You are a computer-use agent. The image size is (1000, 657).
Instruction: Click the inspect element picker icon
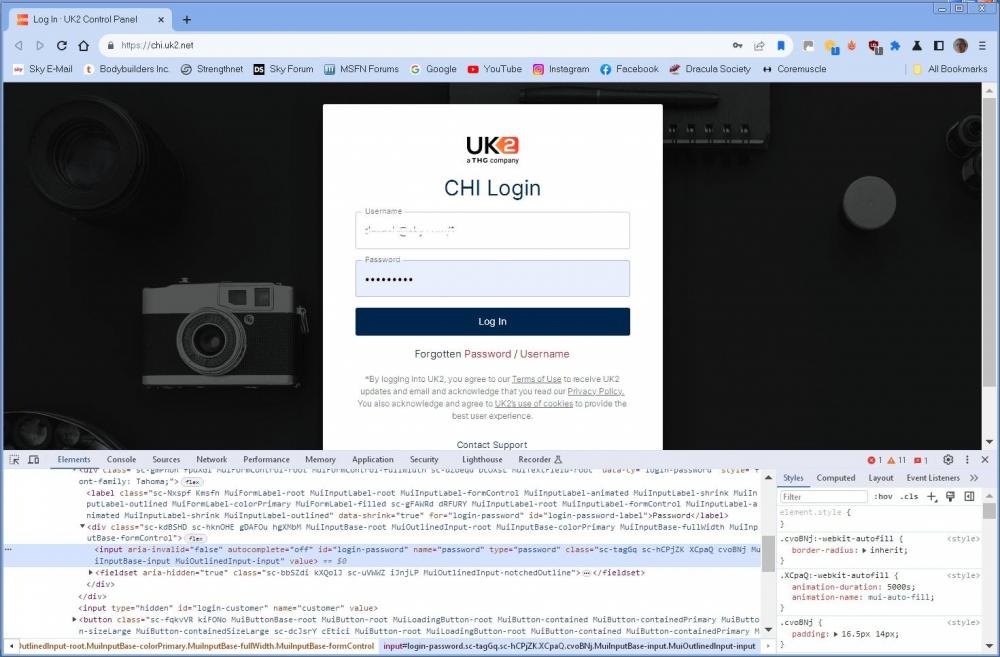click(14, 460)
